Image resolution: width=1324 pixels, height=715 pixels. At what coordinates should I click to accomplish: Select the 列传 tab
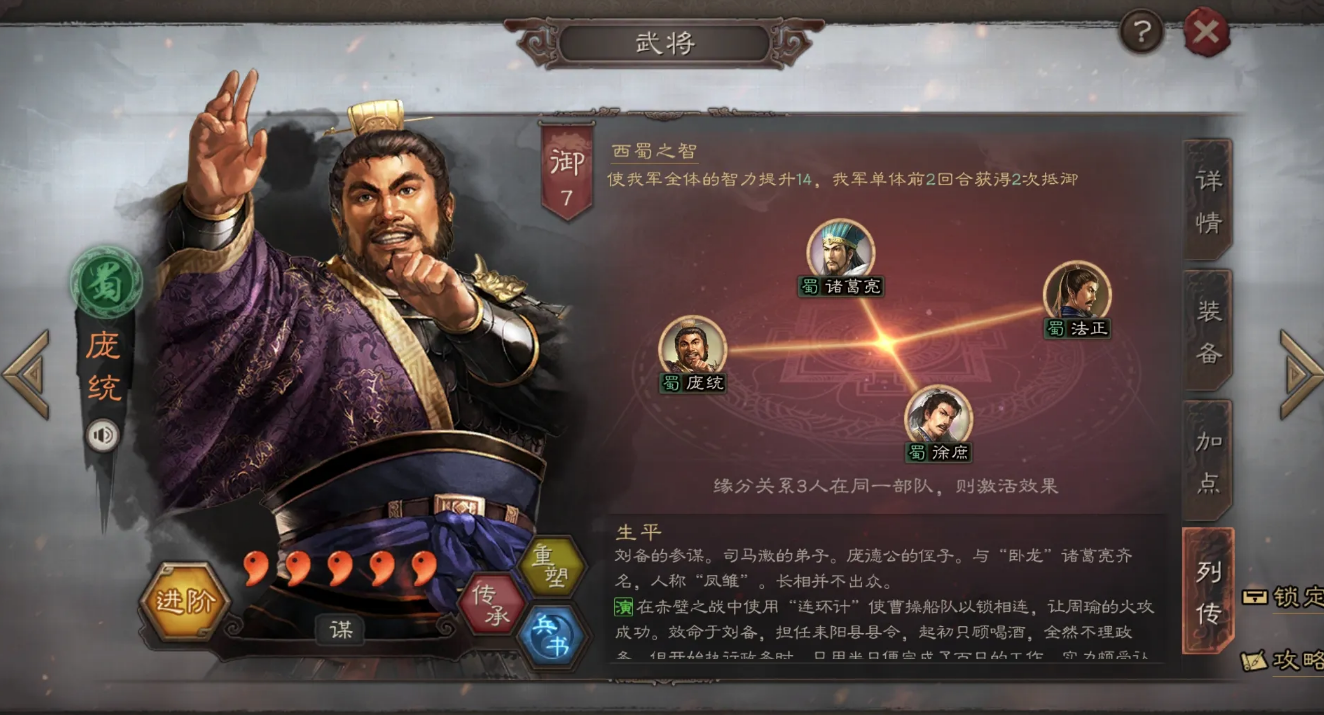pos(1208,591)
